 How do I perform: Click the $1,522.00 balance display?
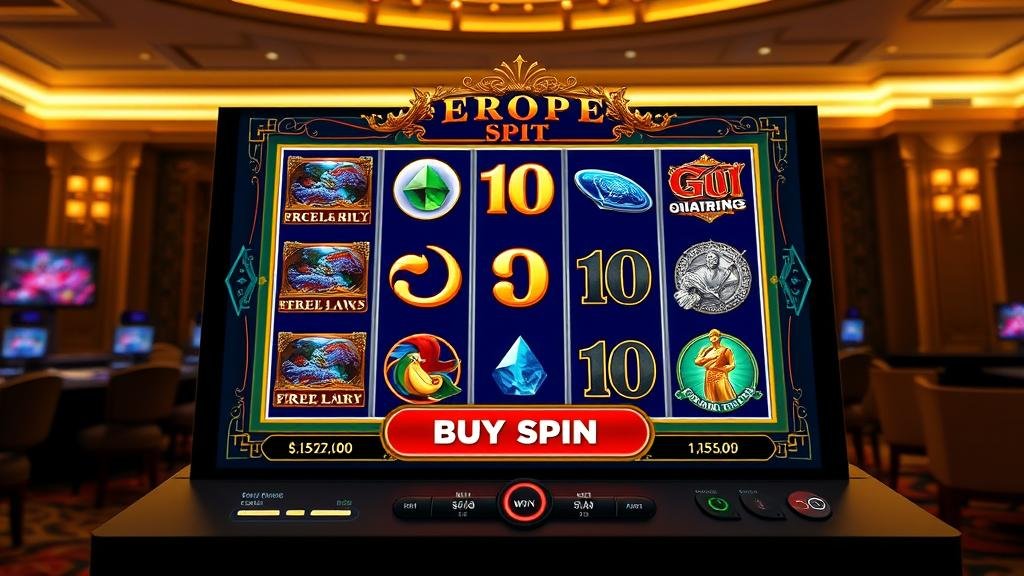[320, 448]
